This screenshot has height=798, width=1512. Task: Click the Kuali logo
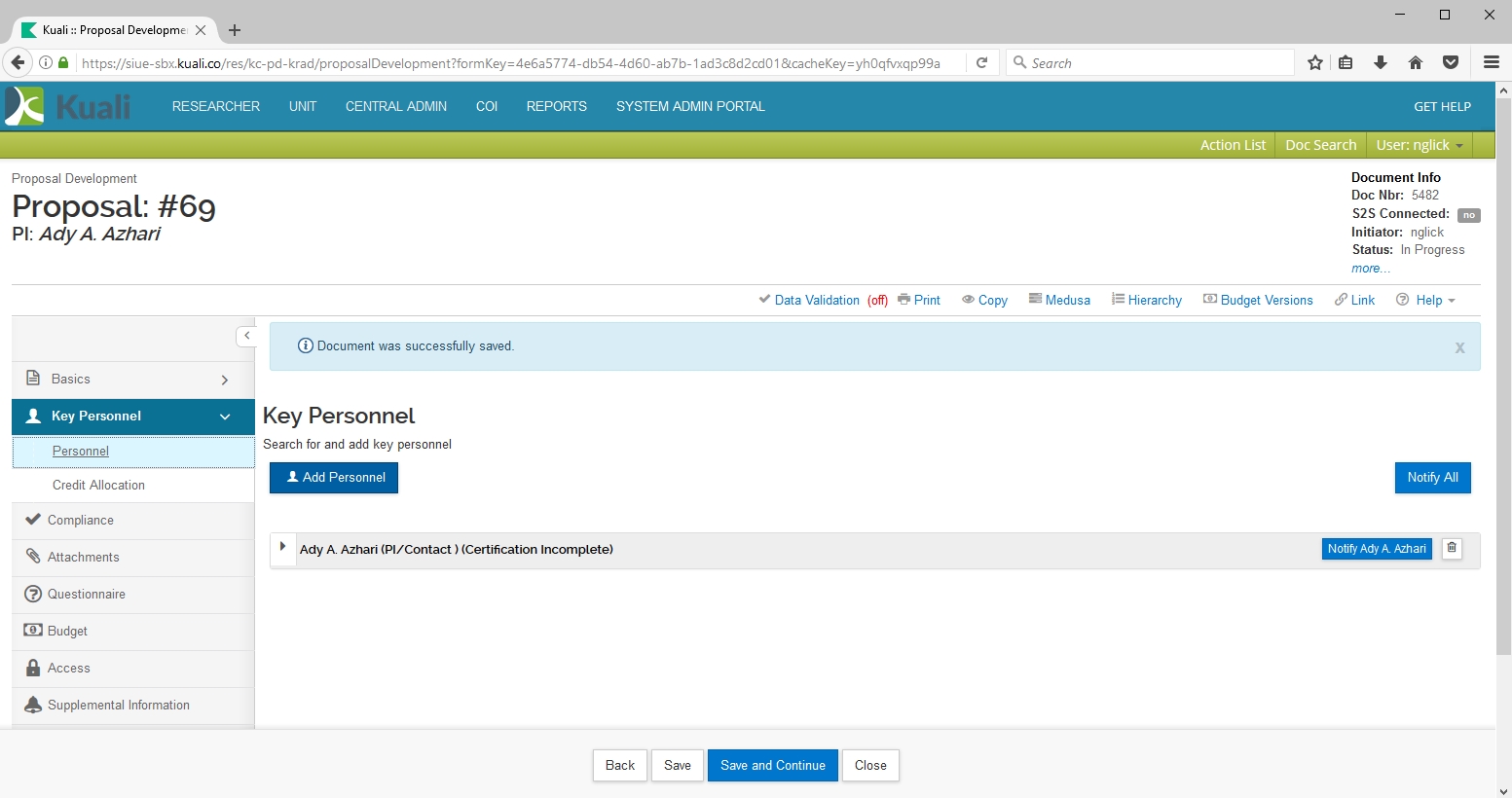68,106
